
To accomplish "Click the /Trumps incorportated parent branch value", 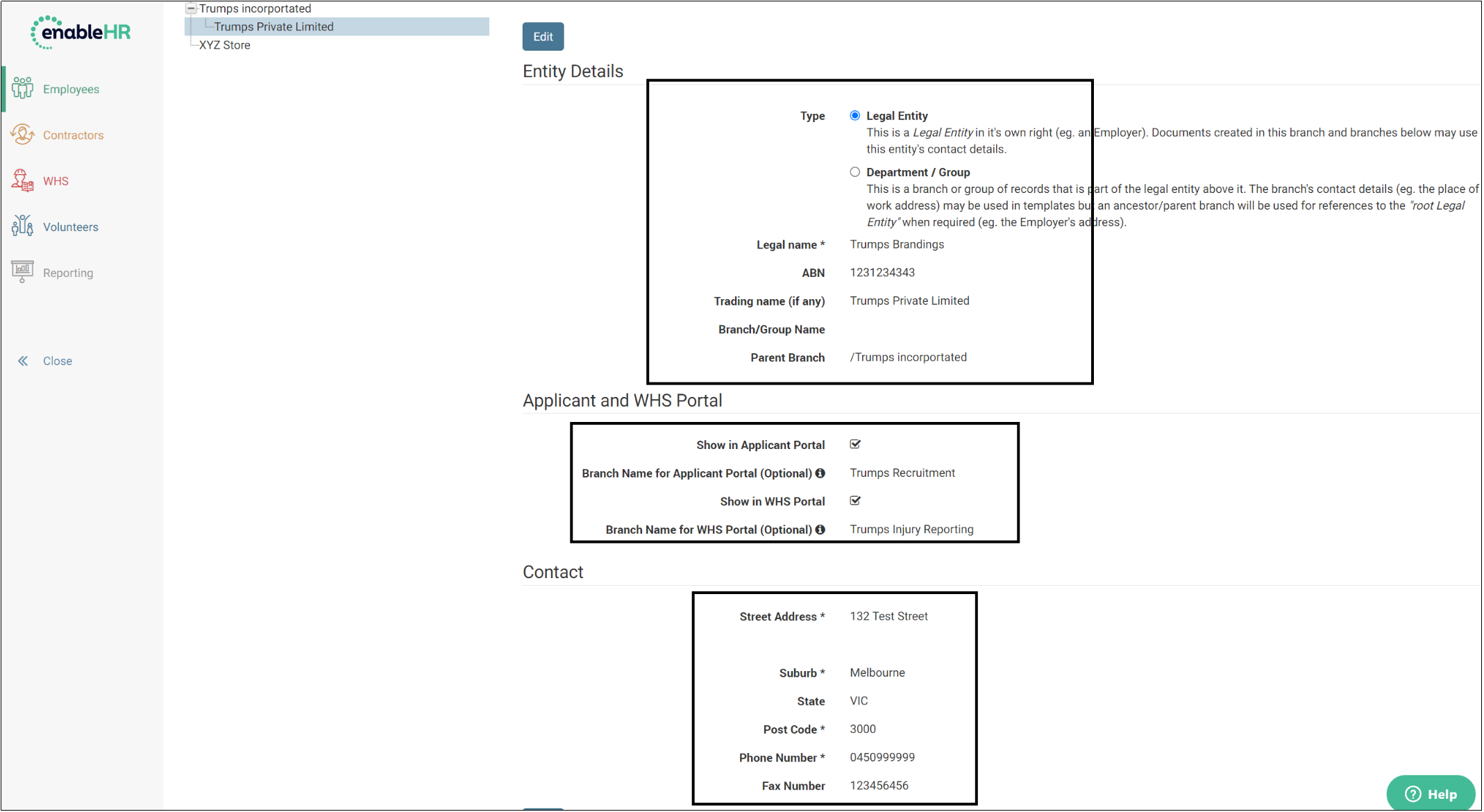I will click(908, 357).
